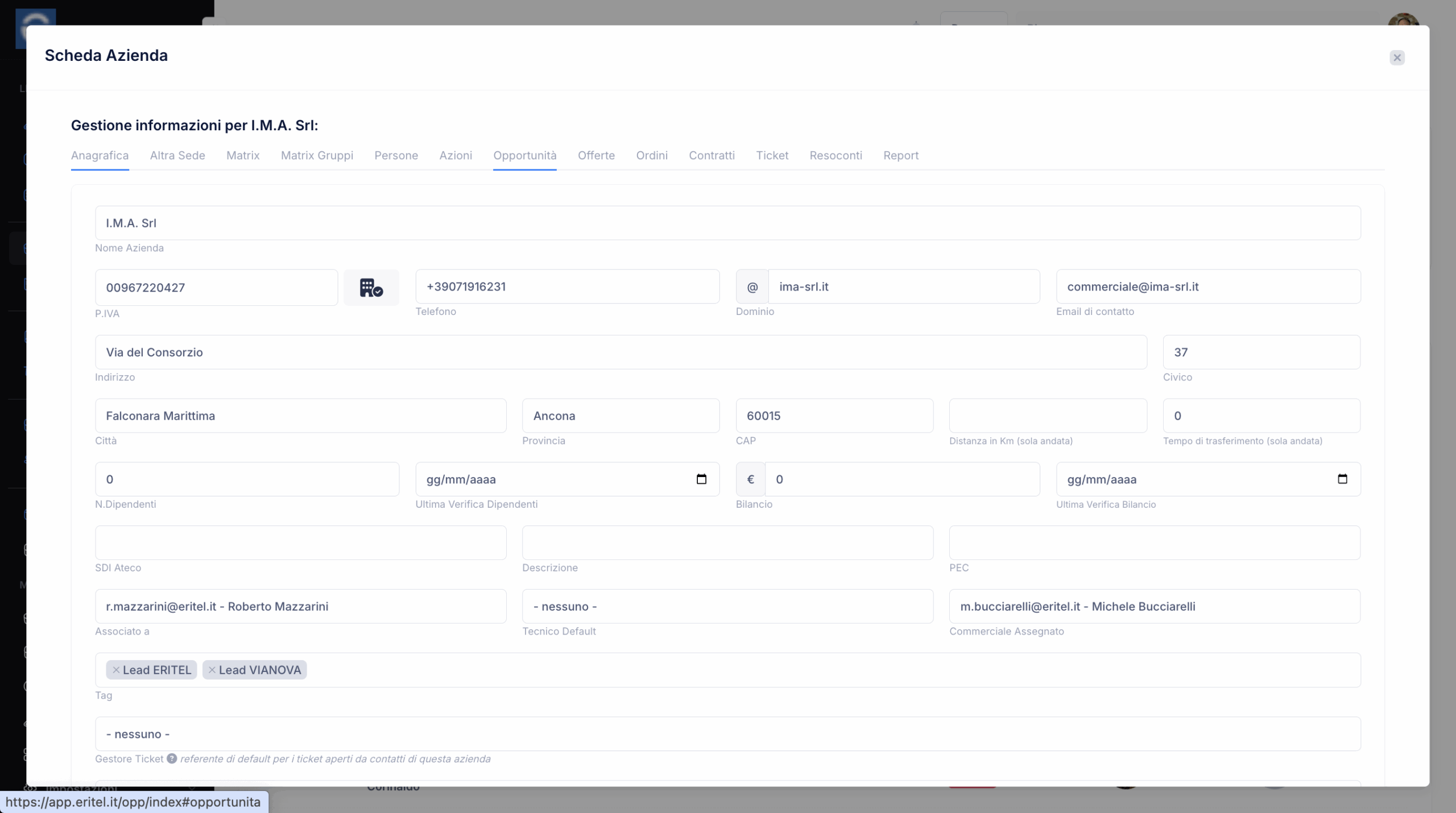Viewport: 1456px width, 813px height.
Task: Click into the Telefono field
Action: click(x=566, y=287)
